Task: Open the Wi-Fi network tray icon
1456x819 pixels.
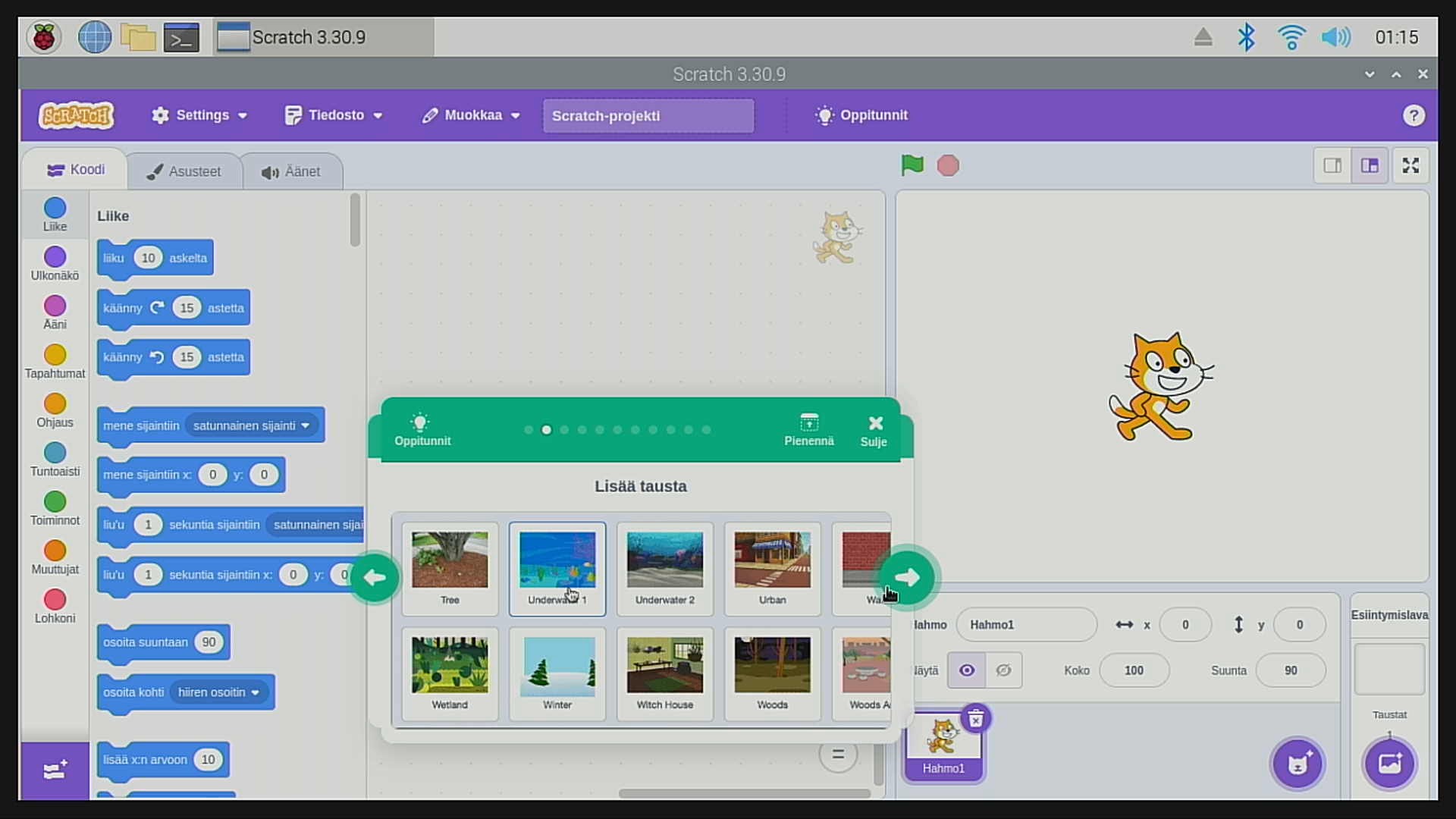Action: click(1291, 37)
